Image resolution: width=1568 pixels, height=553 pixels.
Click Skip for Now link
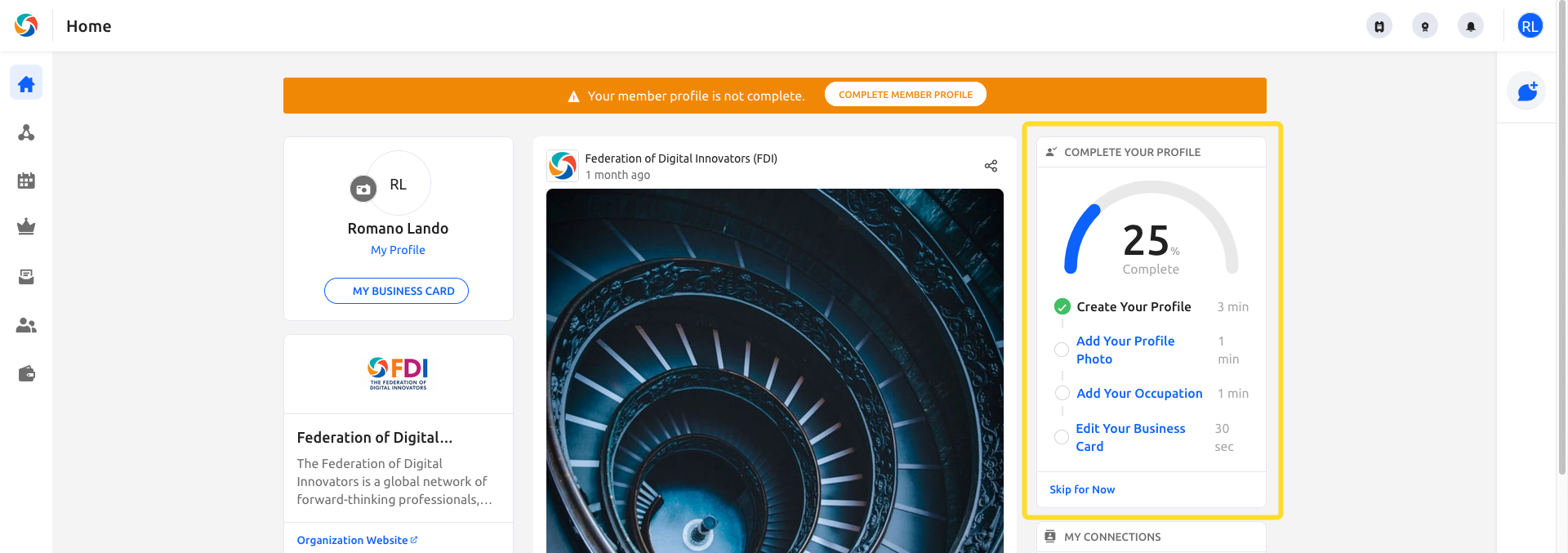tap(1082, 489)
